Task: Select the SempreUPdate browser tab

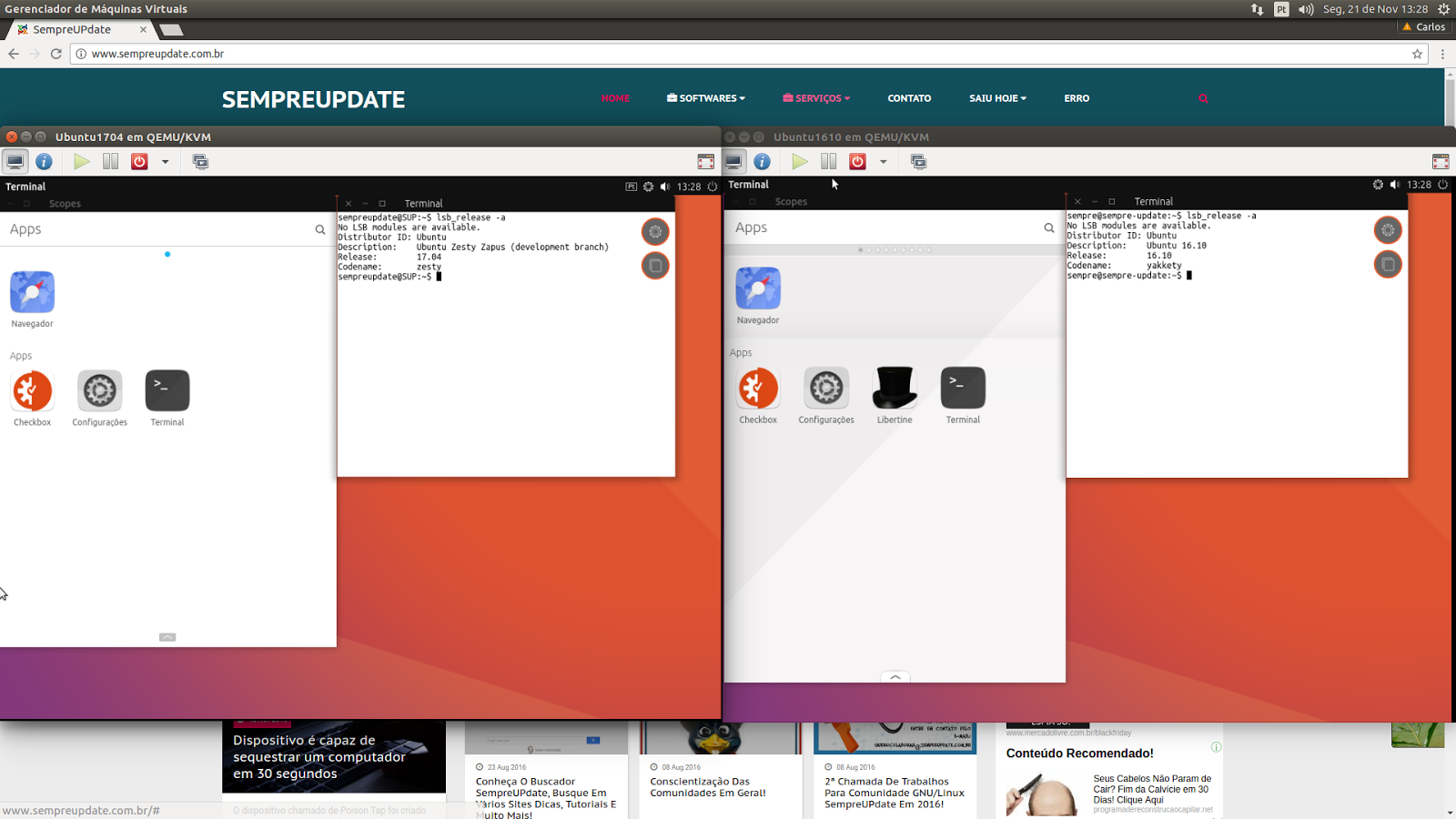Action: tap(81, 29)
